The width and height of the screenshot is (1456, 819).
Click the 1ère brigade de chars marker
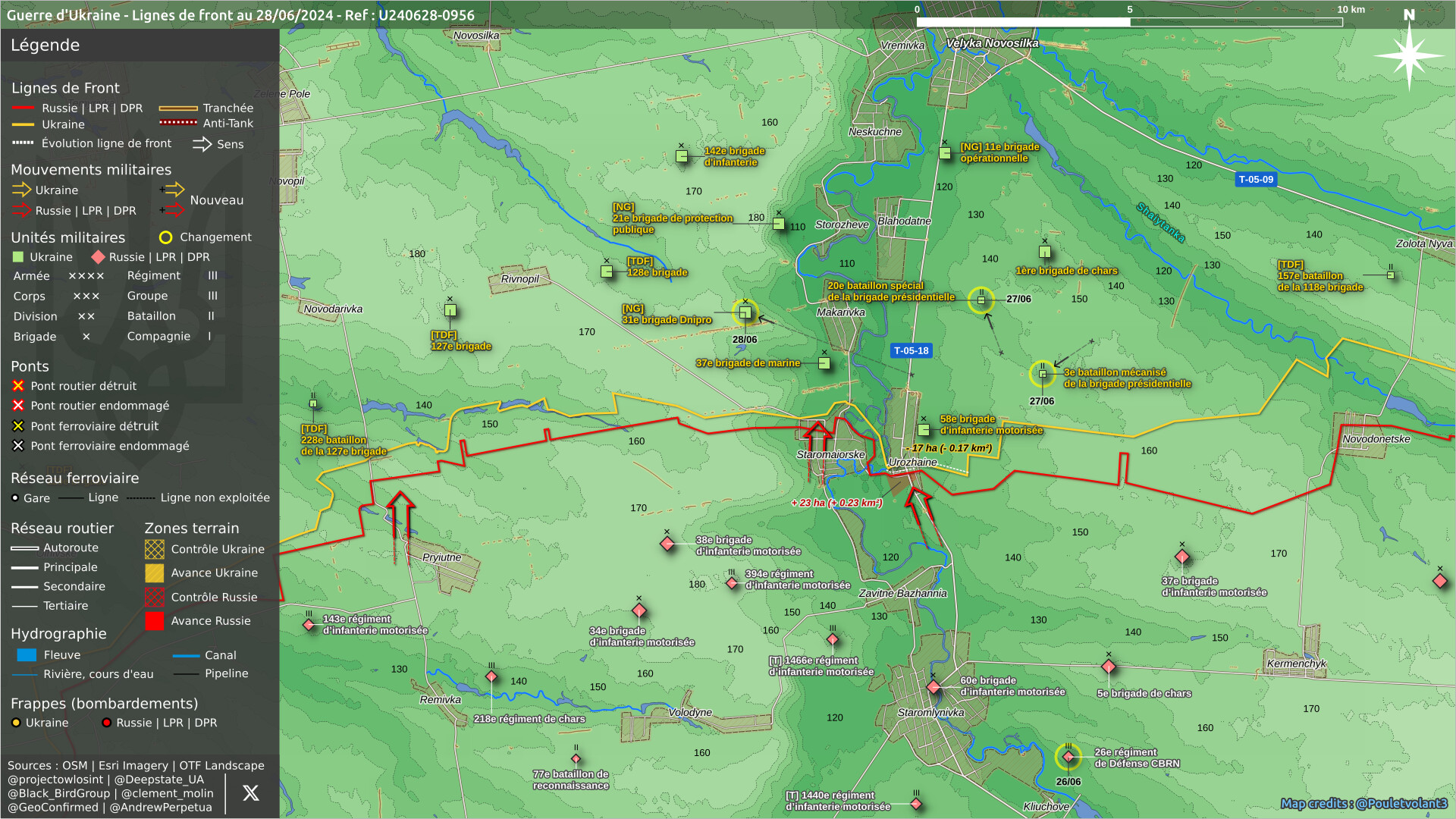pos(1044,252)
